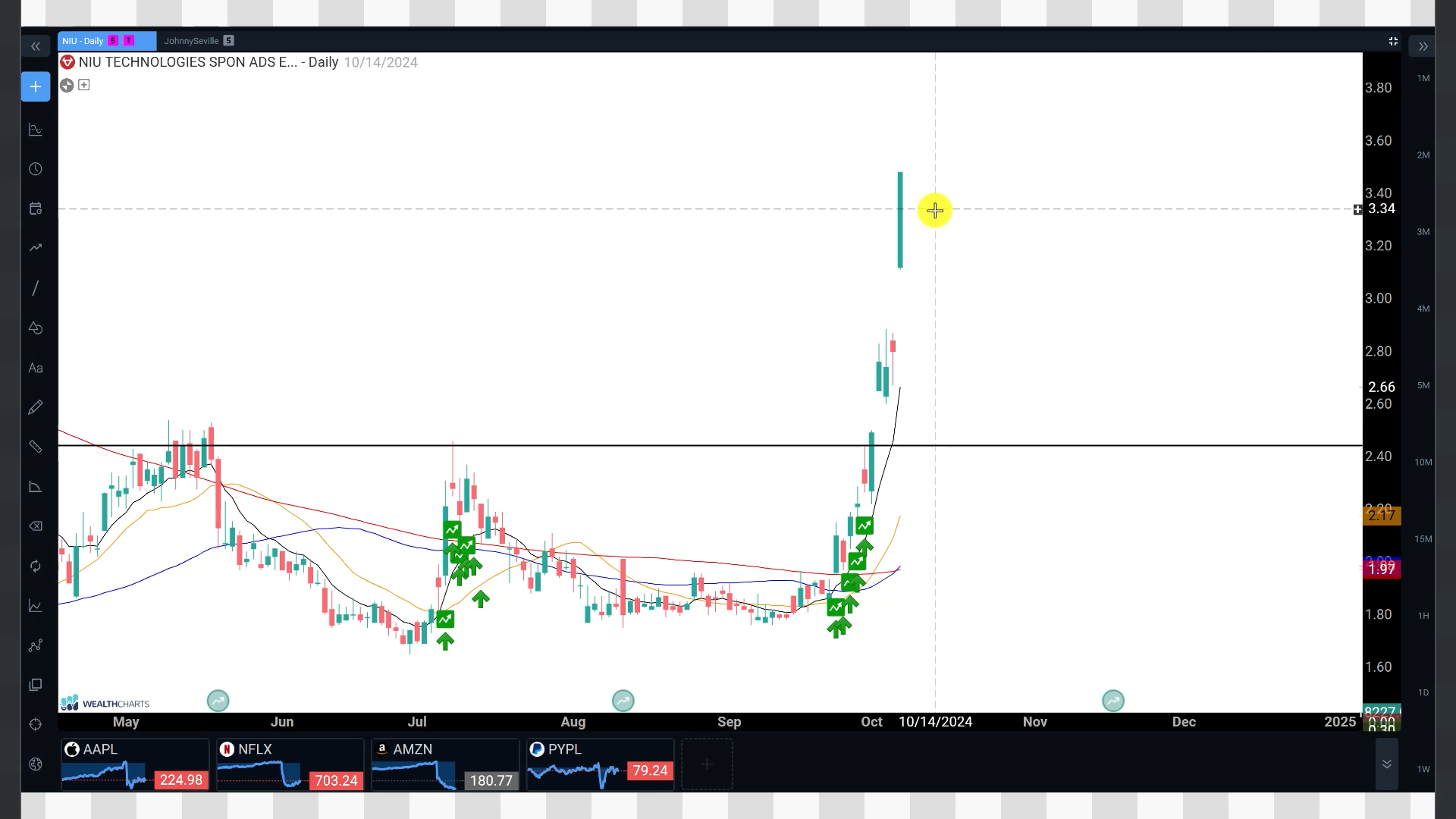1456x819 pixels.
Task: Click the red 1.97 moving average label
Action: coord(1382,570)
